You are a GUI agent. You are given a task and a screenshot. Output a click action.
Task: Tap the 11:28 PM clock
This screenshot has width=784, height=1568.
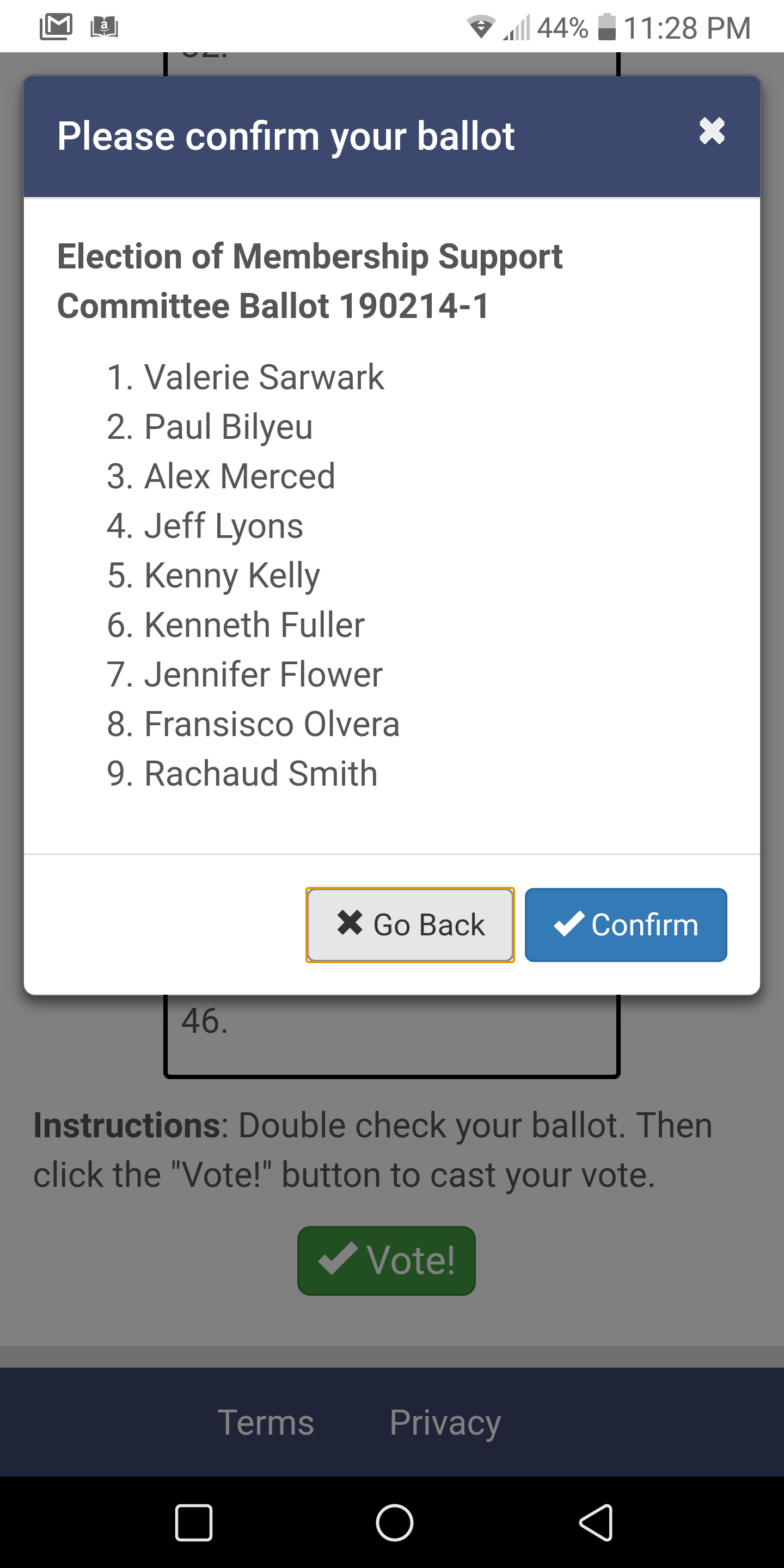pos(687,28)
